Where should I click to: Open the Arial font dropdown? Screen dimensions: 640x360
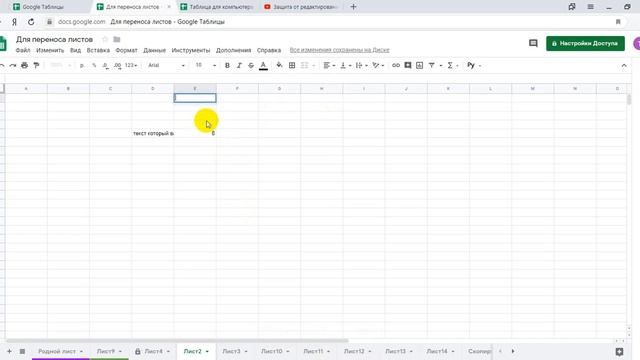166,65
